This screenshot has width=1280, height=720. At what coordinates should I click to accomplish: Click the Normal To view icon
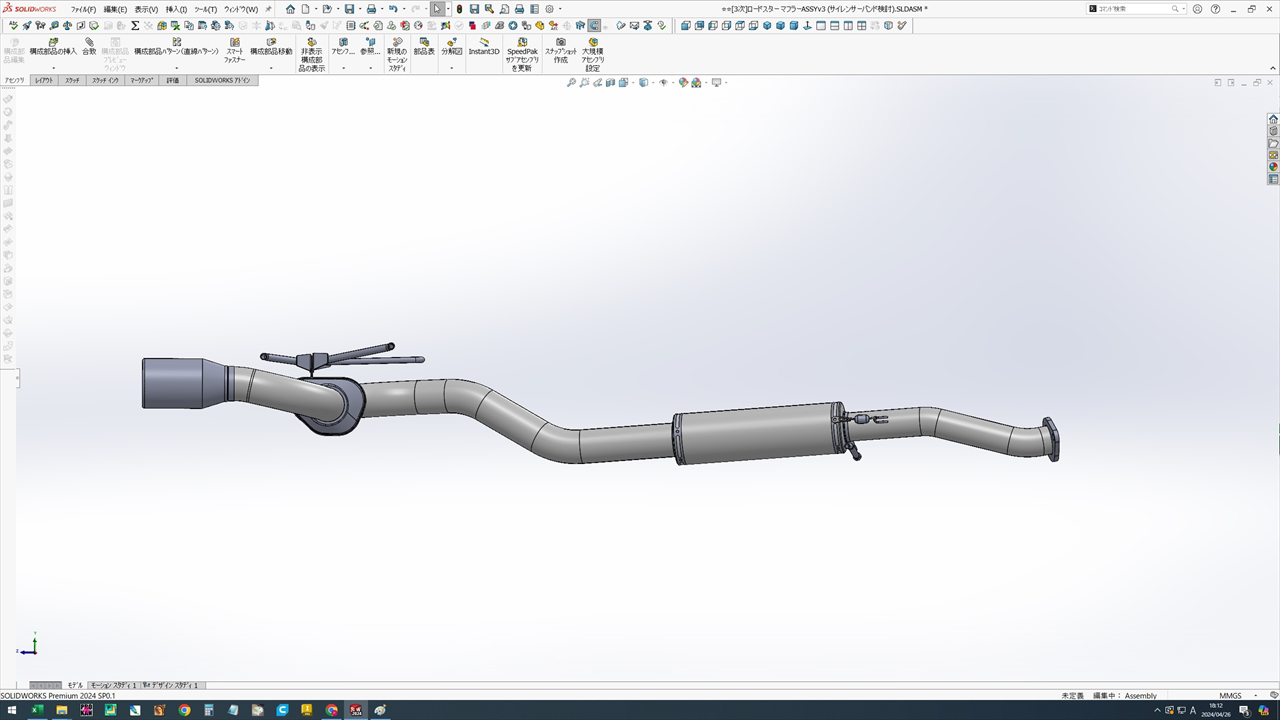[807, 25]
